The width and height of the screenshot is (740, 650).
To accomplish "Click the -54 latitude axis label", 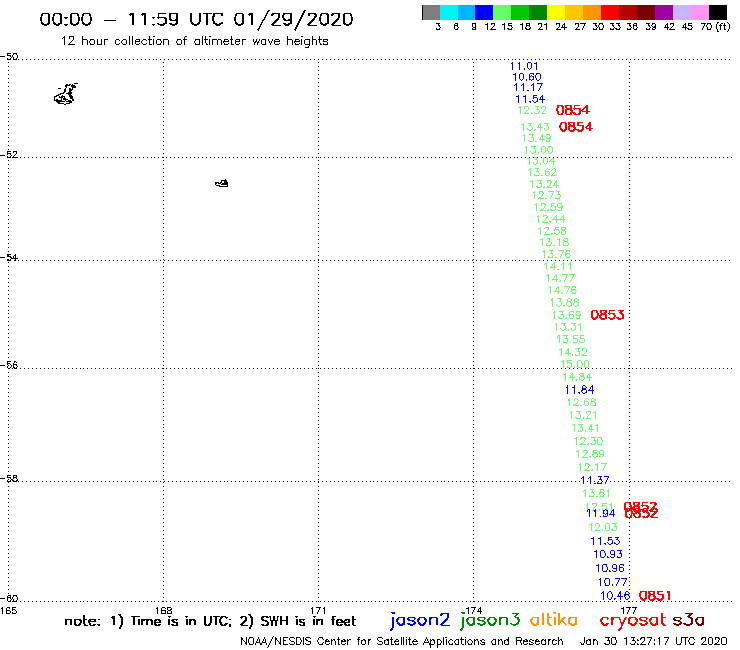I will click(9, 257).
